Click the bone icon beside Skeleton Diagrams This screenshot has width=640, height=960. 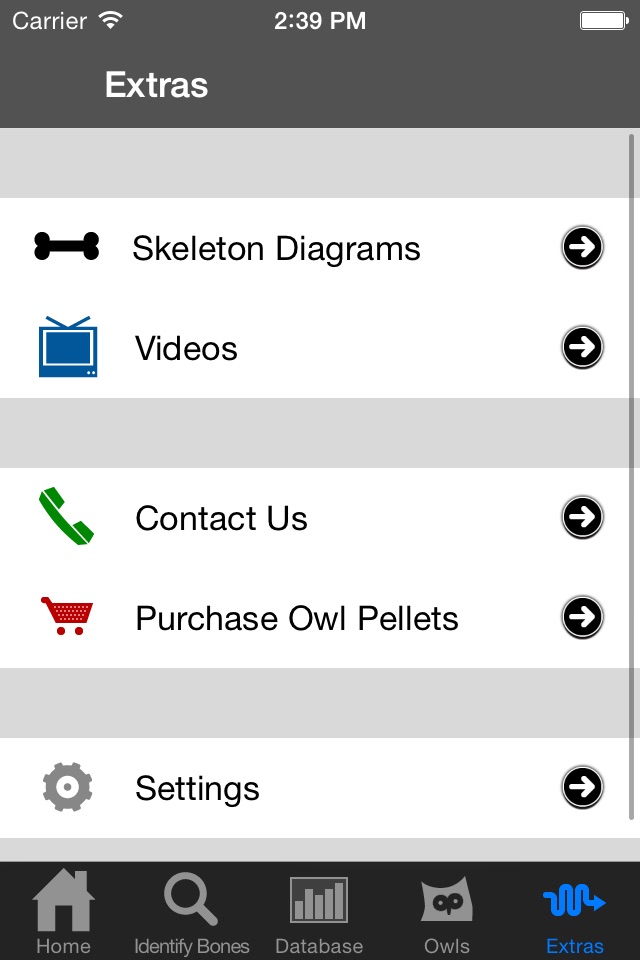click(x=67, y=247)
